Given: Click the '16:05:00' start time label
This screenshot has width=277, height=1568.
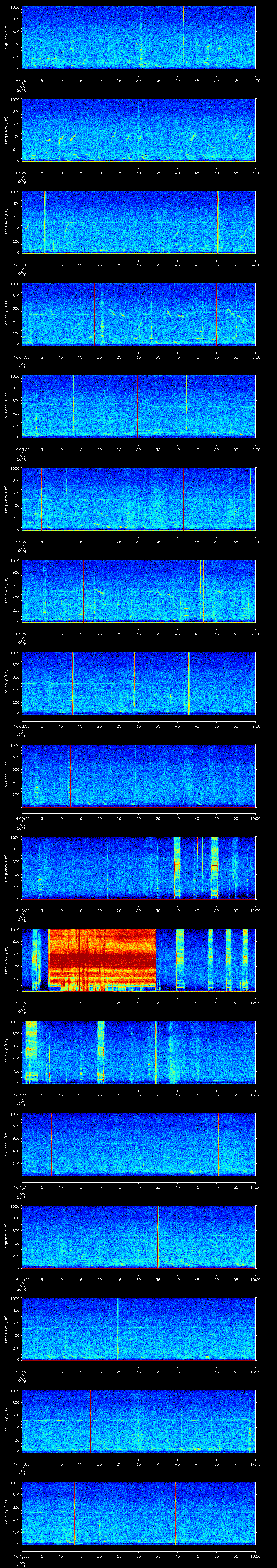Looking at the screenshot, I should pos(21,449).
